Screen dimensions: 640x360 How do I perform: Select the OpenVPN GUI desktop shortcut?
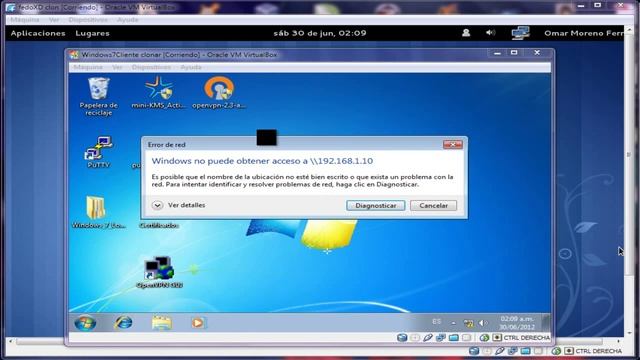[x=159, y=272]
